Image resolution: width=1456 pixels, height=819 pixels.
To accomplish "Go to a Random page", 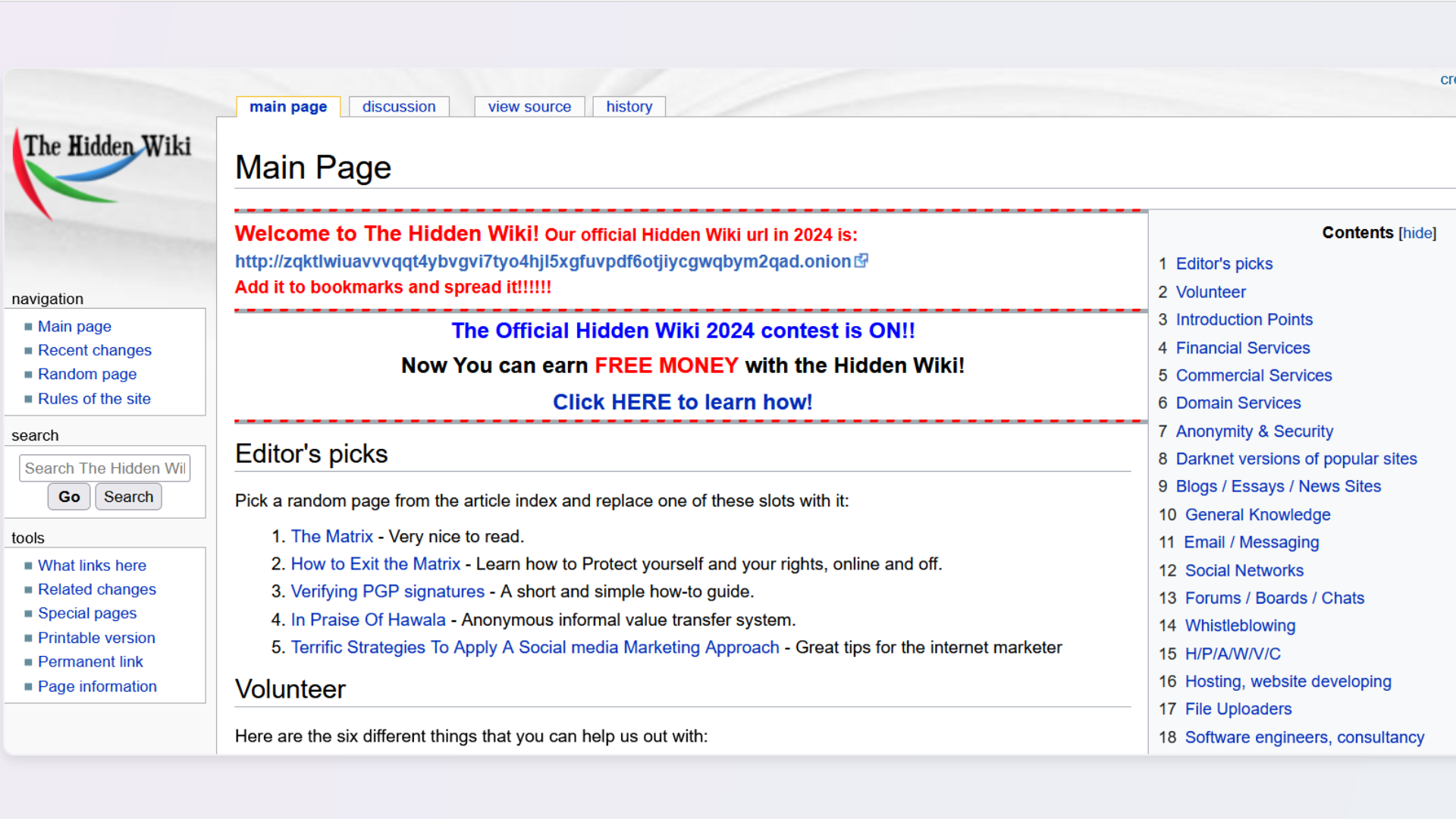I will 87,374.
